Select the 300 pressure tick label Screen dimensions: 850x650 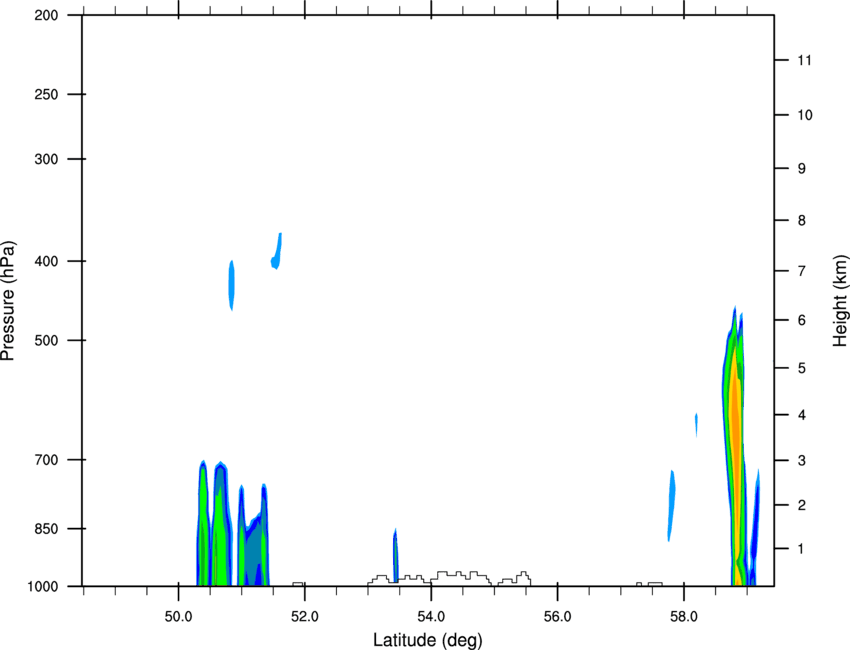tap(46, 159)
